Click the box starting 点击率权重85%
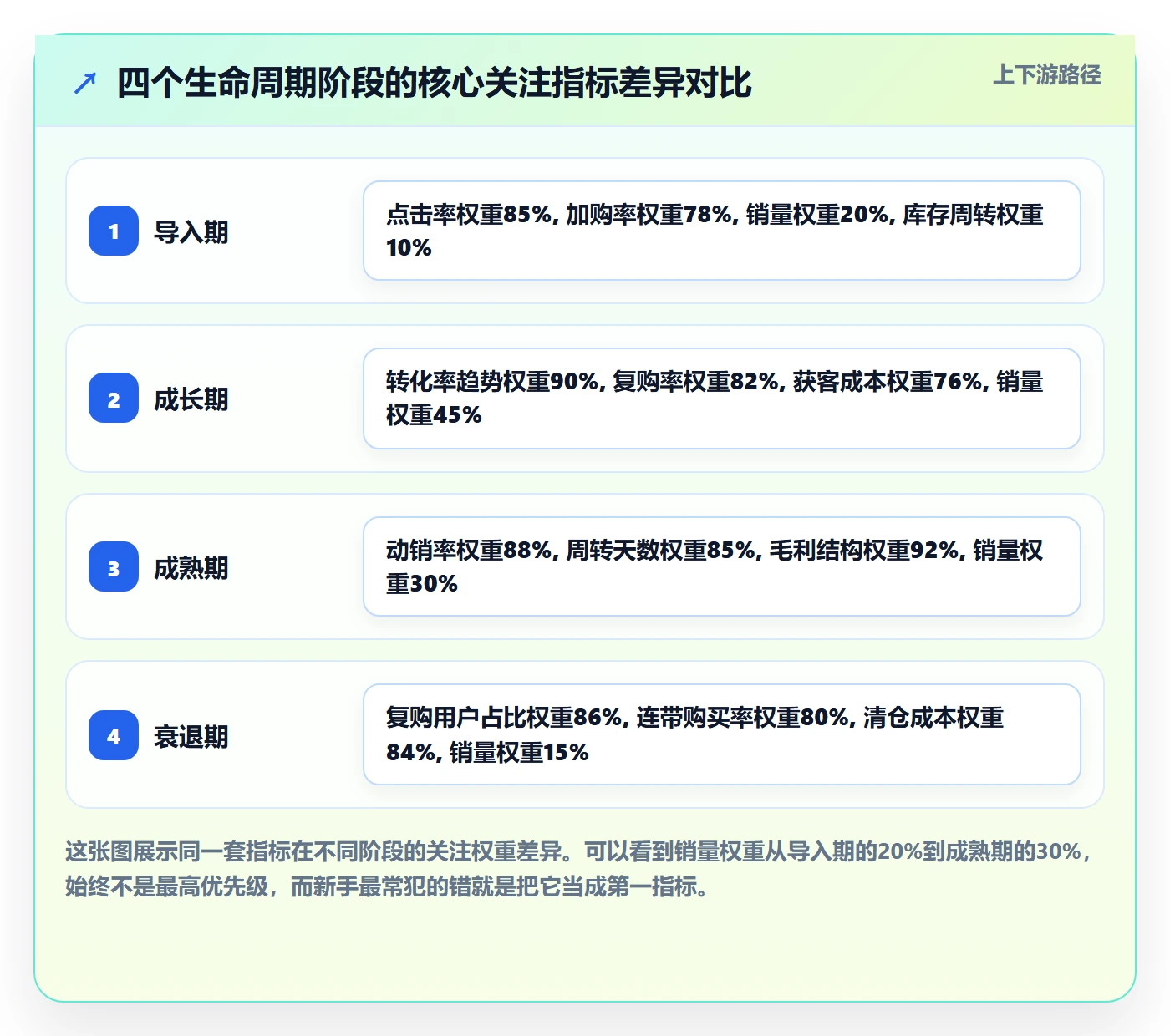The image size is (1170, 1036). 722,231
